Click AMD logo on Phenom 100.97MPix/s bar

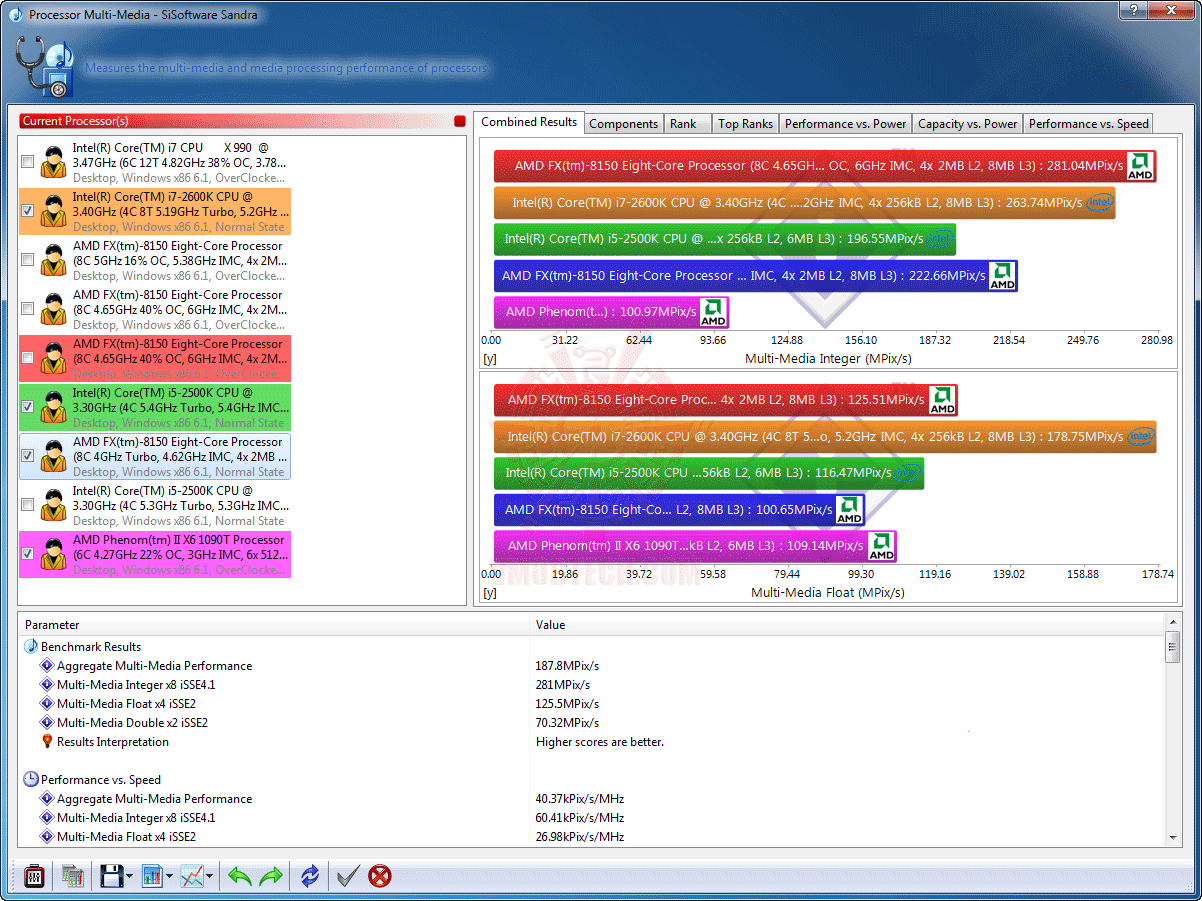click(713, 312)
